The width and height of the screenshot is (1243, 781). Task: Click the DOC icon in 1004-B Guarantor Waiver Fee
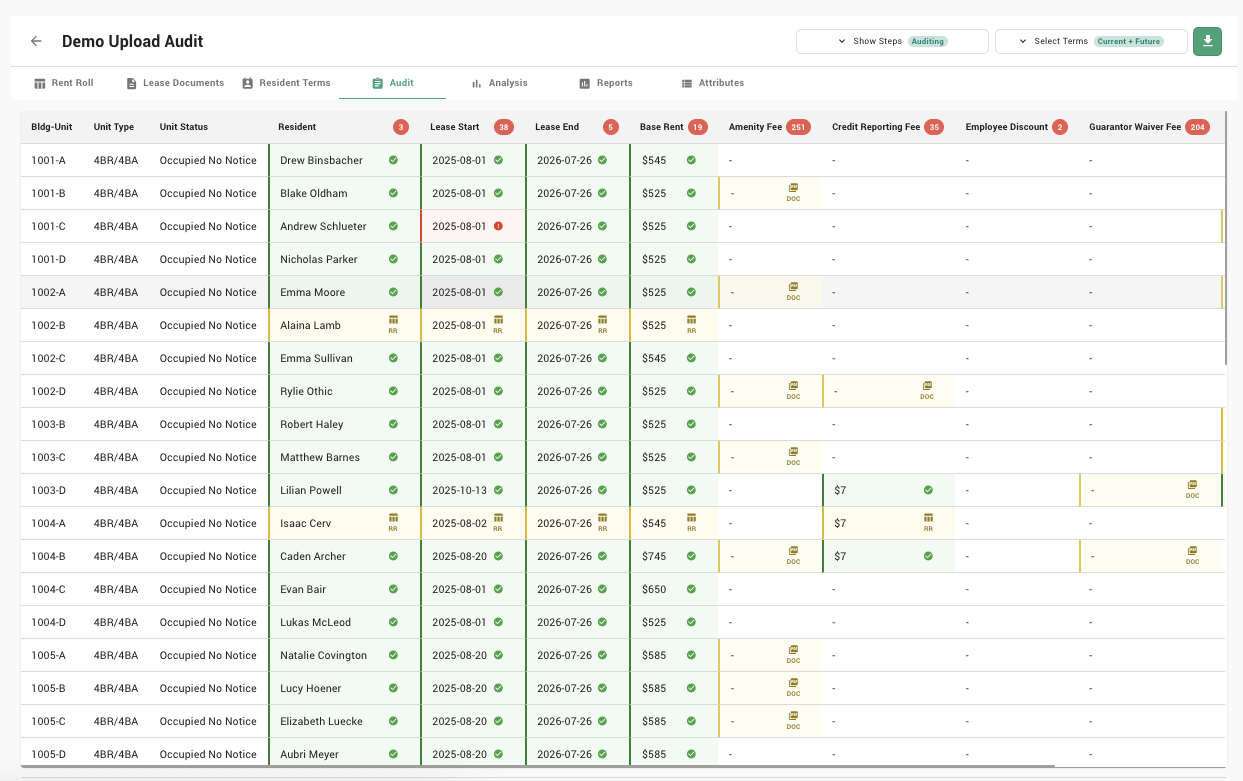(x=1192, y=555)
